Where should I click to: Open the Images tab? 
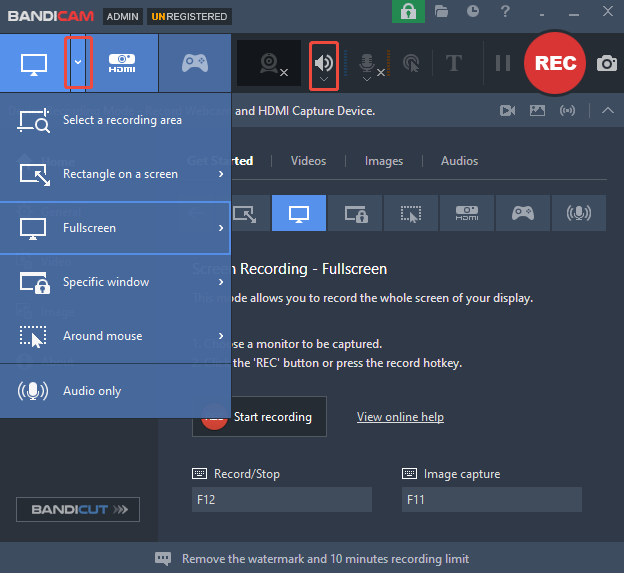pos(384,161)
